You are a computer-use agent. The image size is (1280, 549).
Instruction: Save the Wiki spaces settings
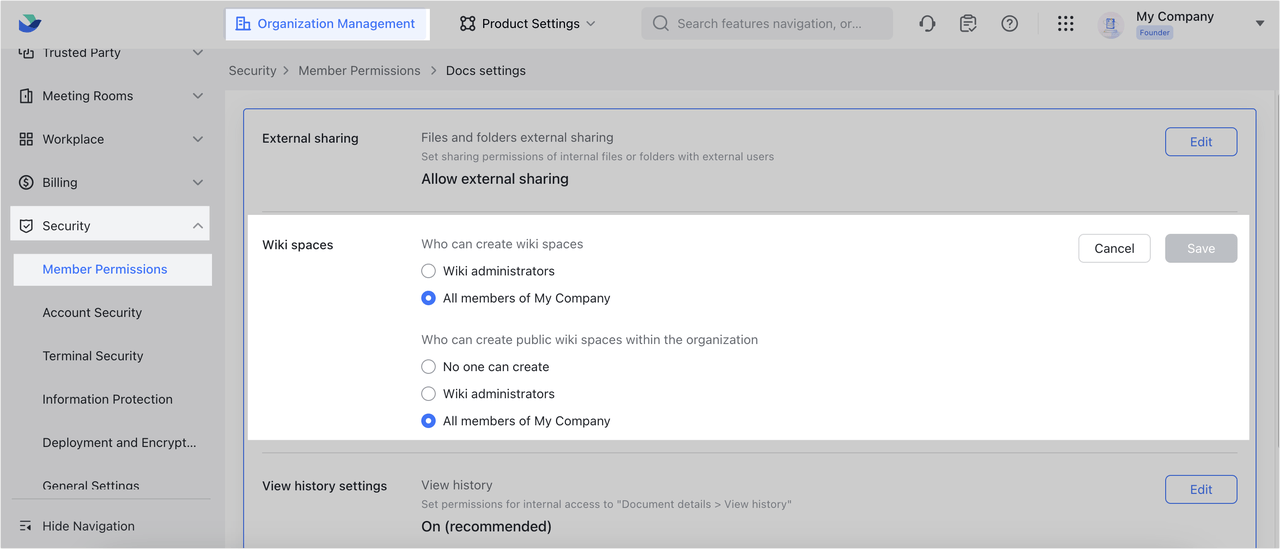point(1201,249)
